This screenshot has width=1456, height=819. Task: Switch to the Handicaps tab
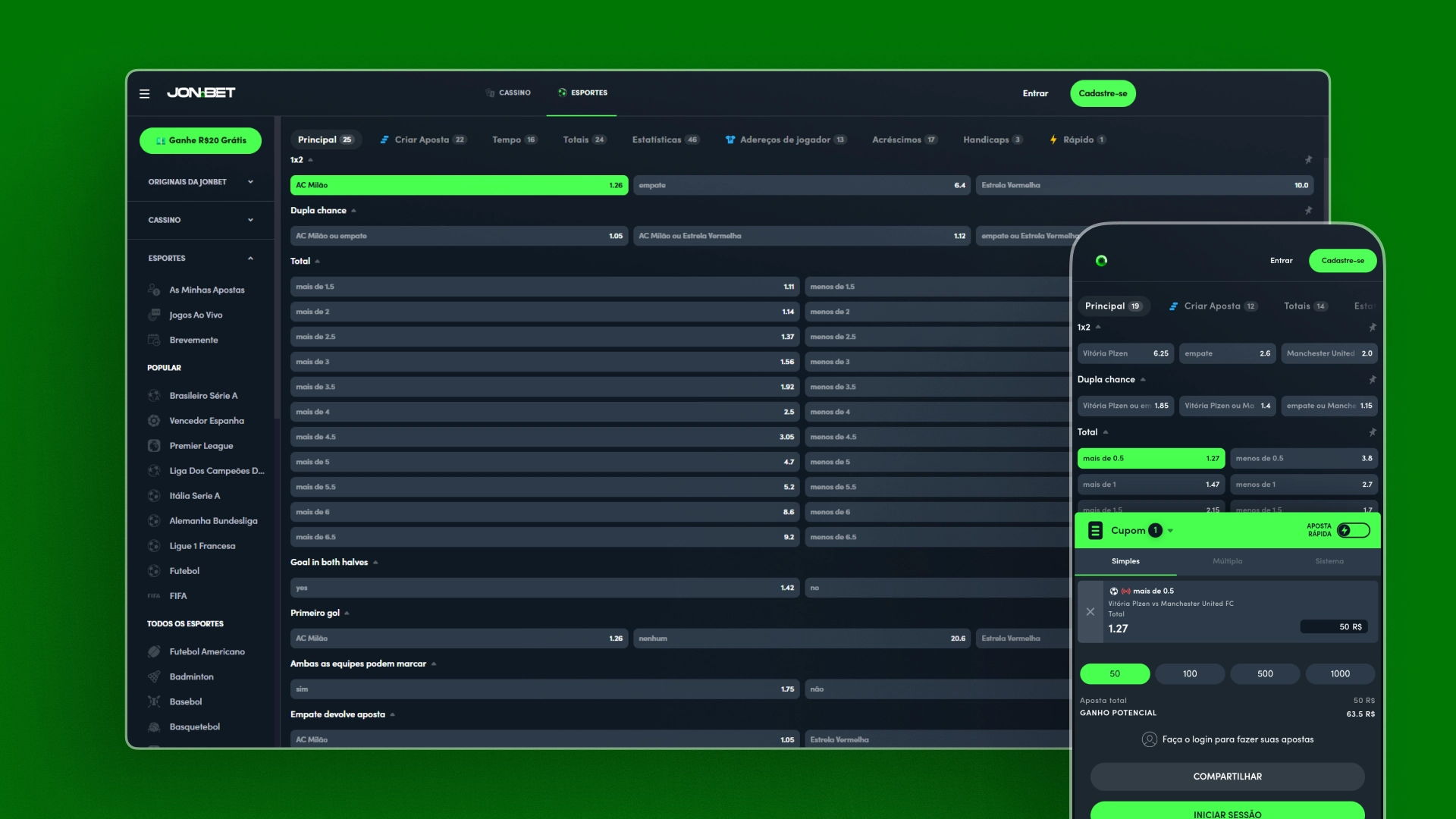point(993,140)
